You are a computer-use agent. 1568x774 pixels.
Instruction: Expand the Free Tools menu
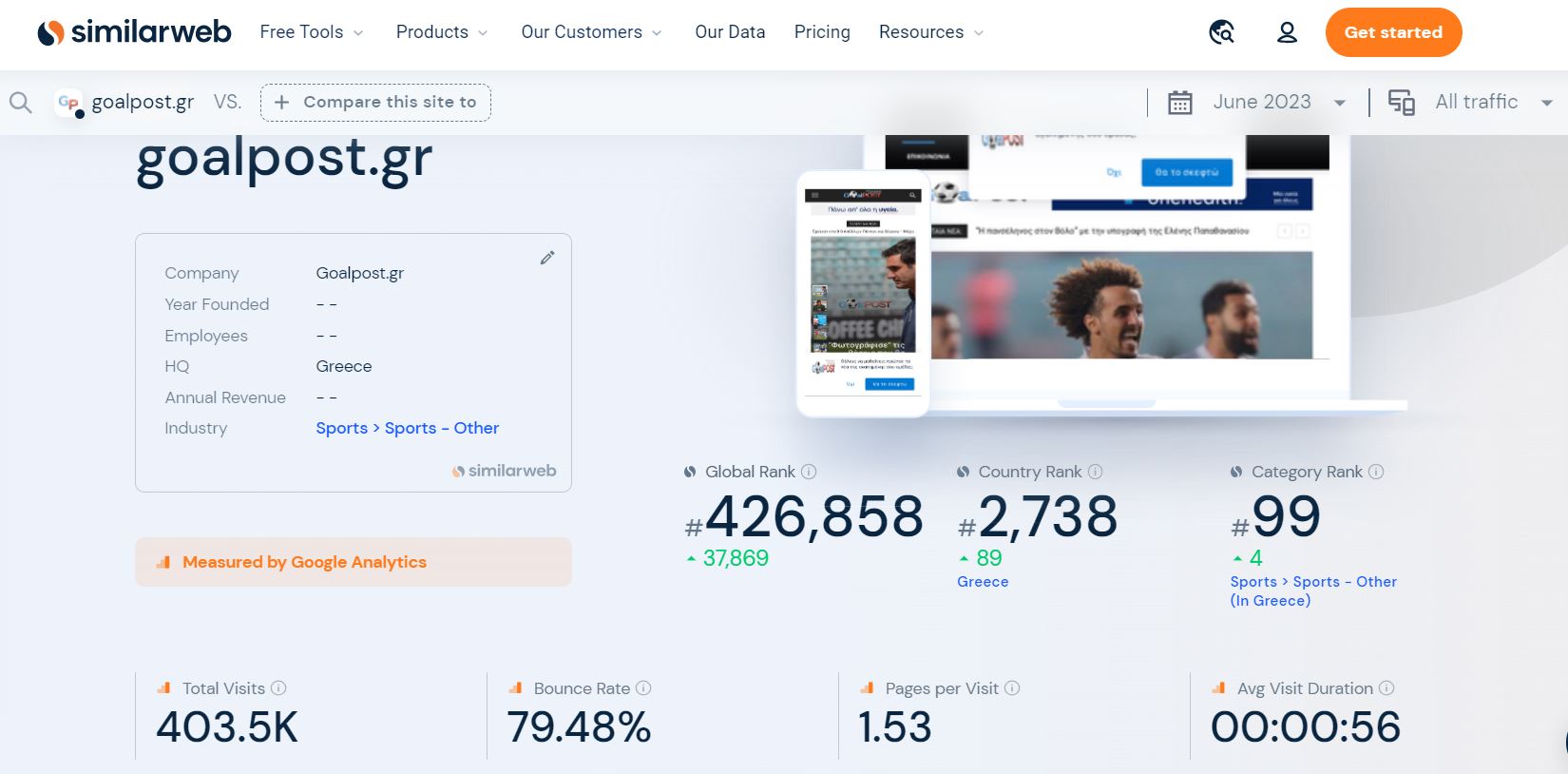click(312, 32)
